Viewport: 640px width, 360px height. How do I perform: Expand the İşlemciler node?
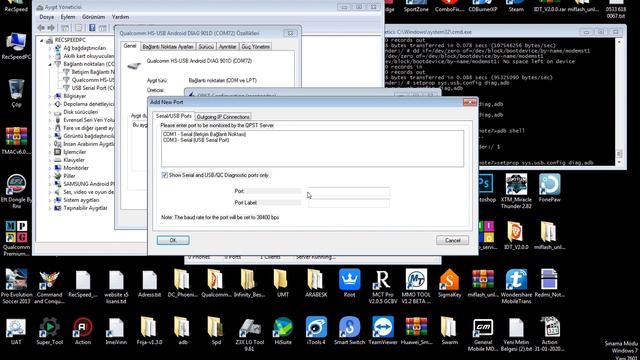coord(50,152)
